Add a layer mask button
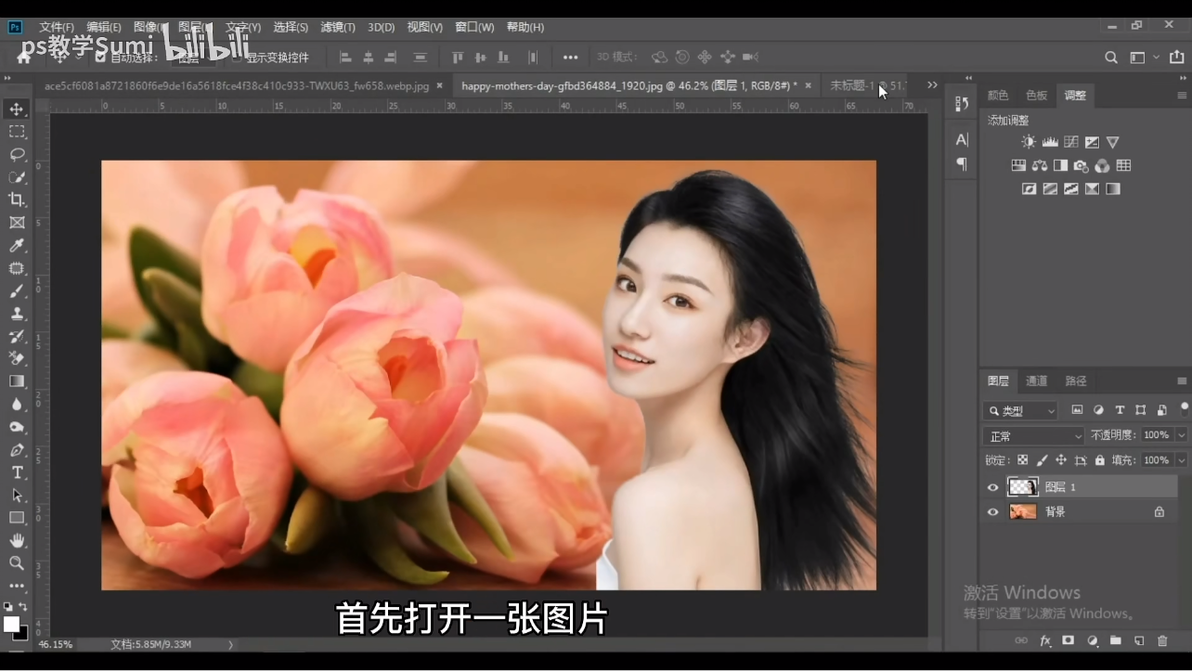Viewport: 1192px width, 671px height. (1068, 641)
